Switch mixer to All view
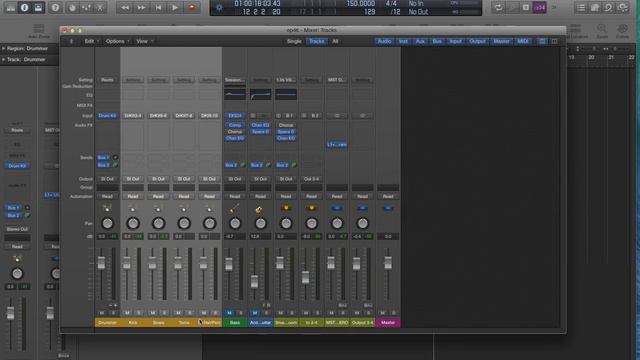640x360 pixels. [335, 41]
